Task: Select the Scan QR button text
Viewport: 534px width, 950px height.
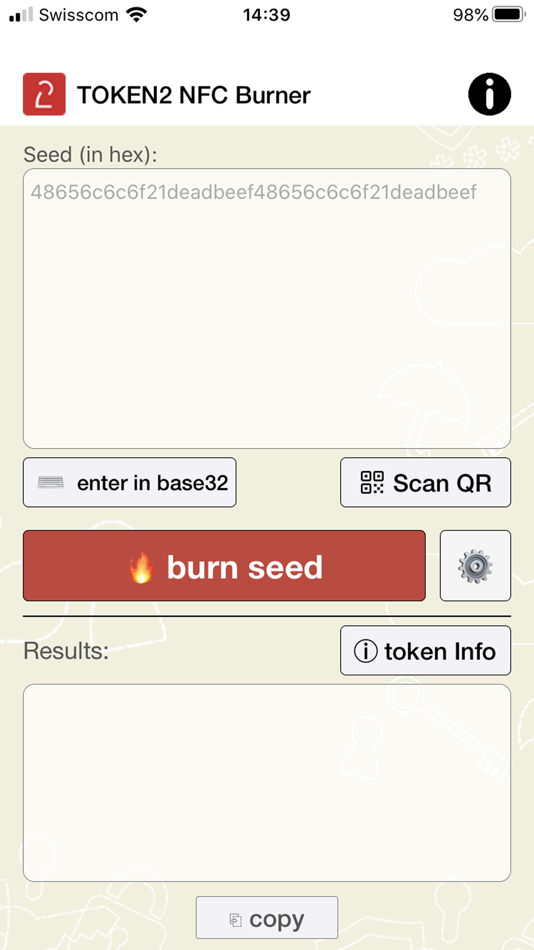Action: click(442, 483)
